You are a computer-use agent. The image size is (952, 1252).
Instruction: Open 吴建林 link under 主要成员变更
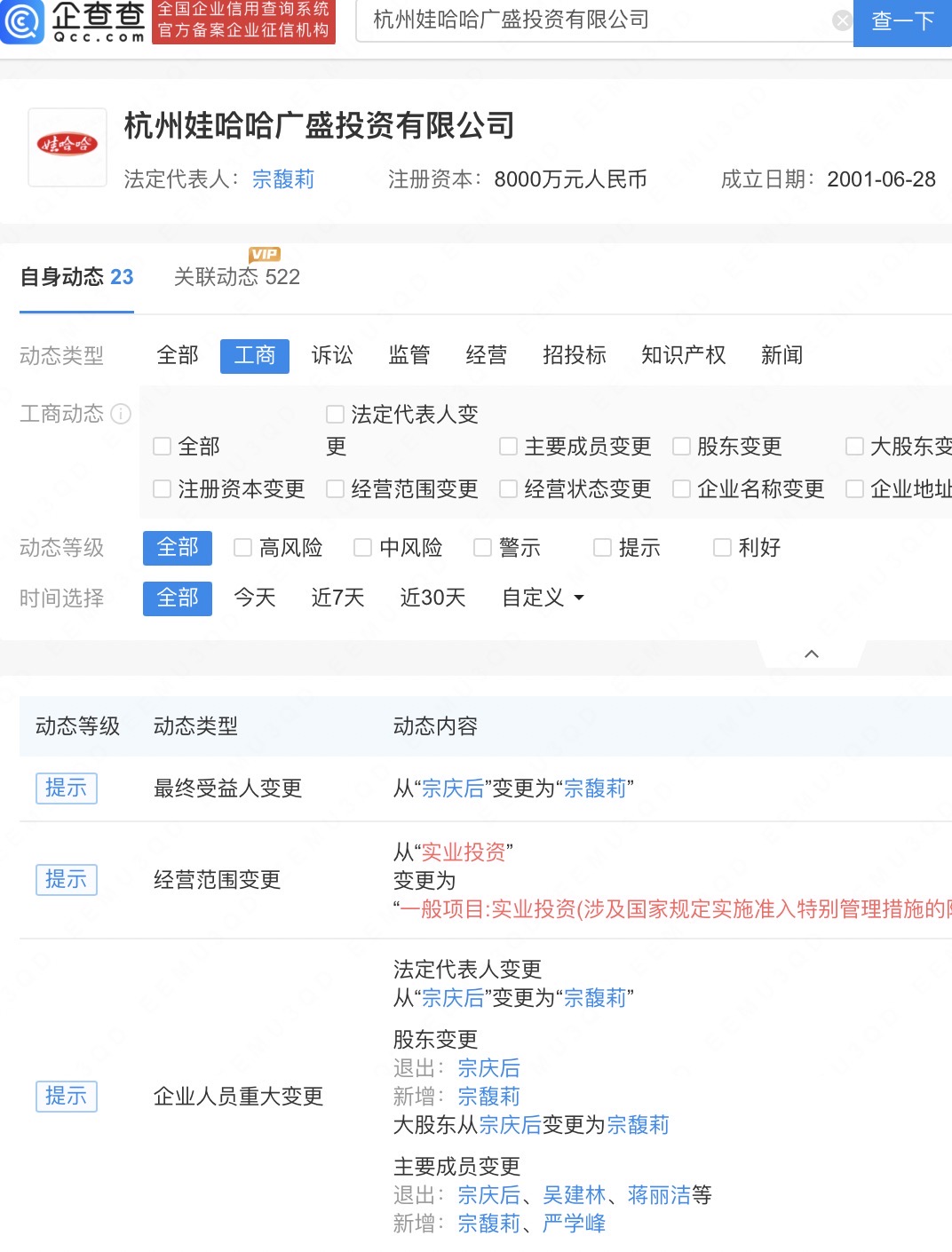click(574, 1195)
